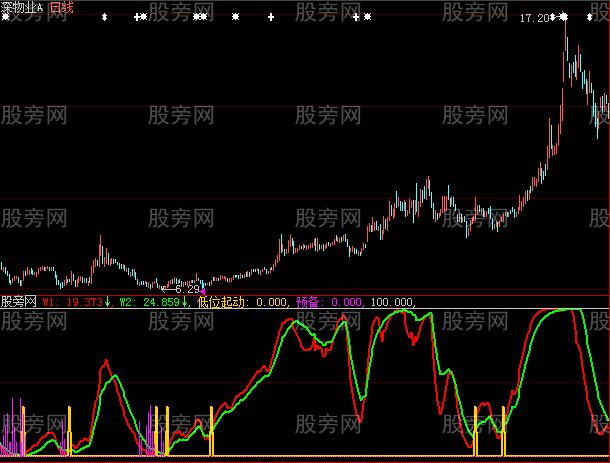Click the 6.23 low price label
The height and width of the screenshot is (463, 610).
tap(185, 289)
